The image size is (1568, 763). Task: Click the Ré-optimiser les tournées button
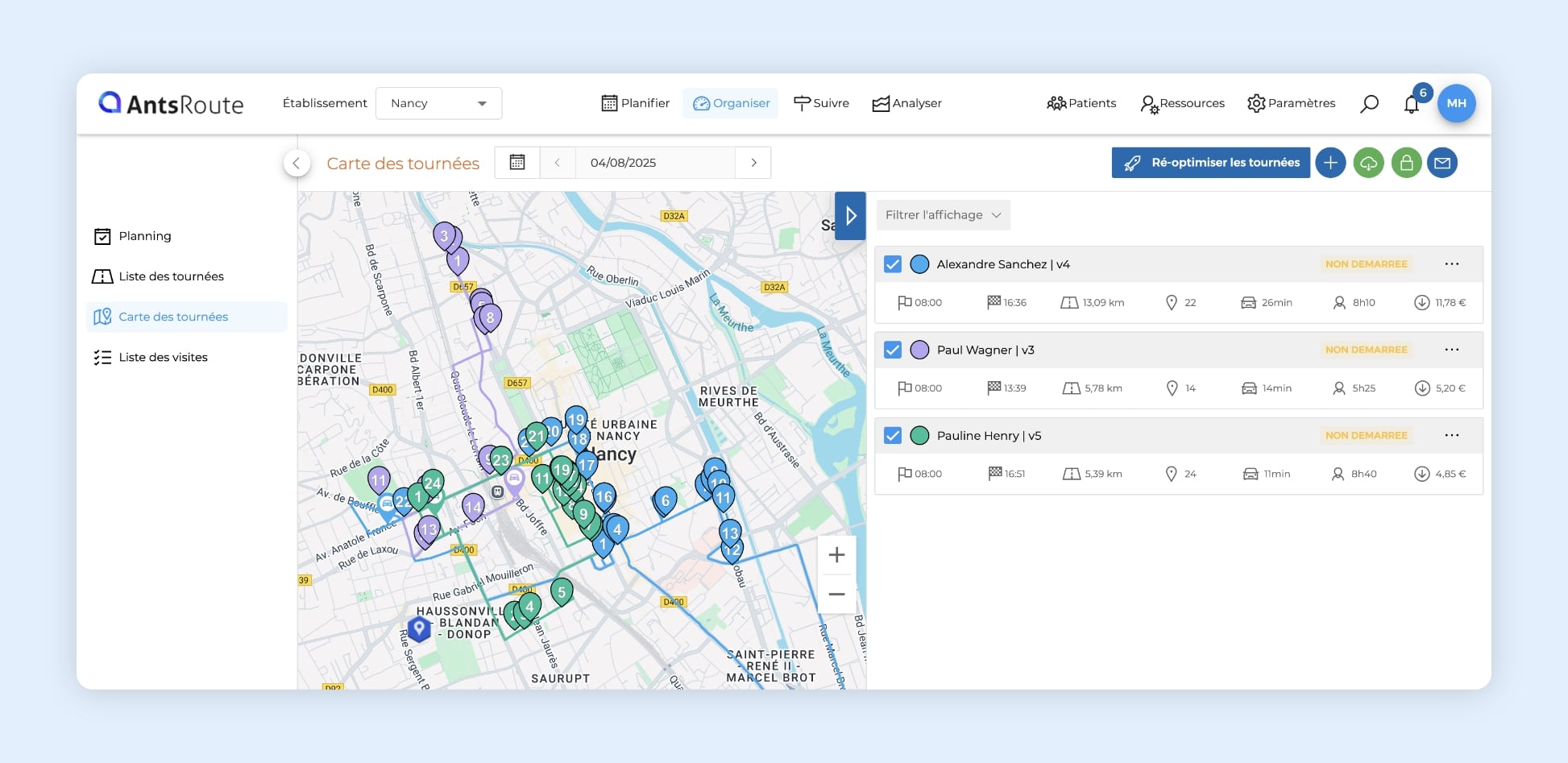(x=1210, y=162)
